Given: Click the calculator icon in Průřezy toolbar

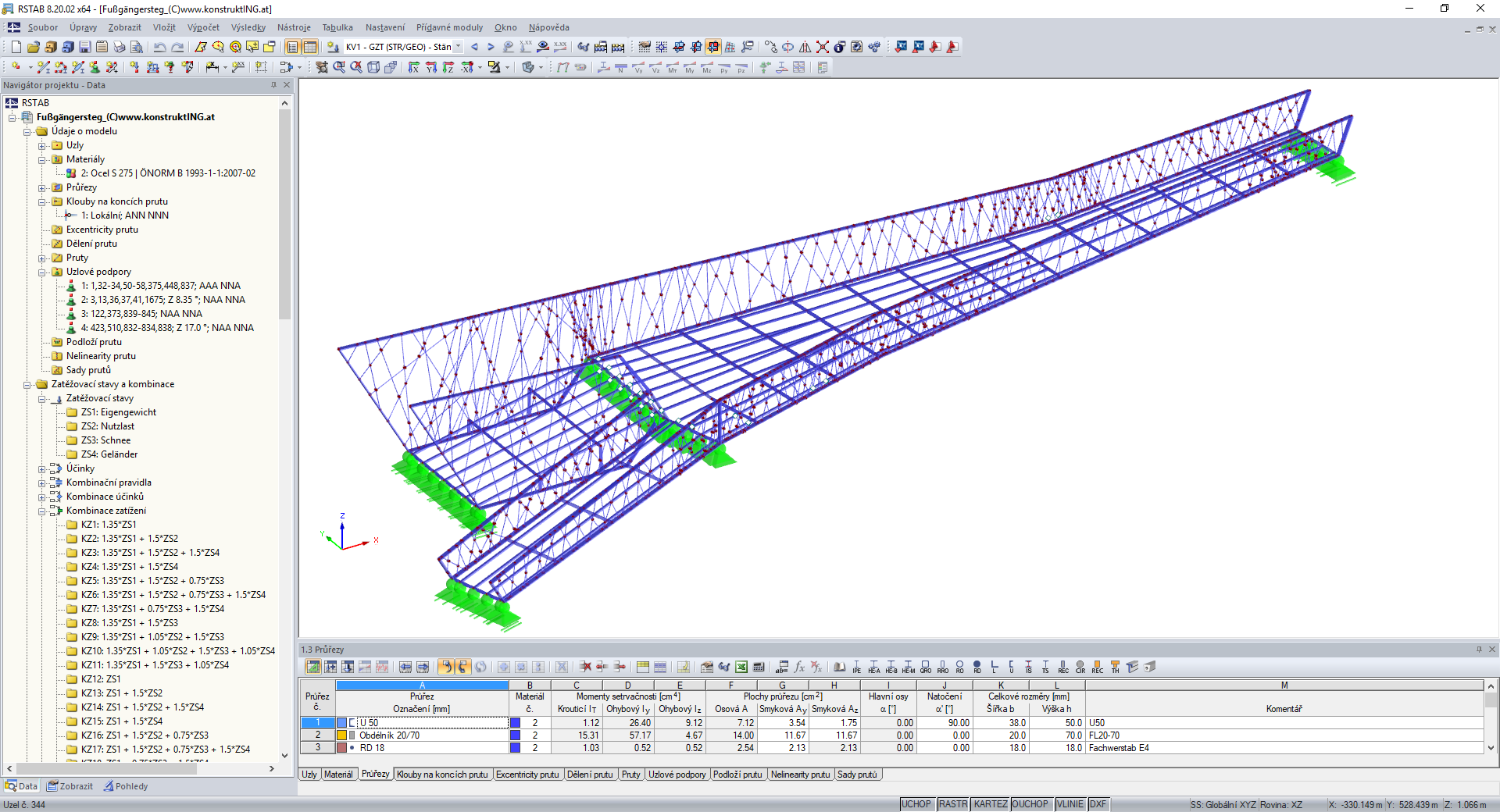Looking at the screenshot, I should click(759, 668).
